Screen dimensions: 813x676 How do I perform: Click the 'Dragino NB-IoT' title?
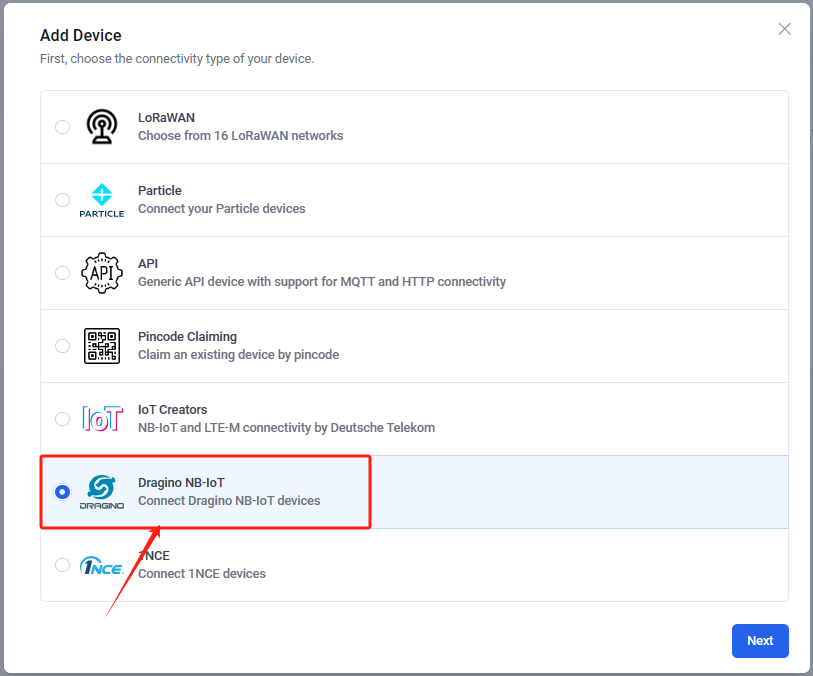pyautogui.click(x=181, y=483)
